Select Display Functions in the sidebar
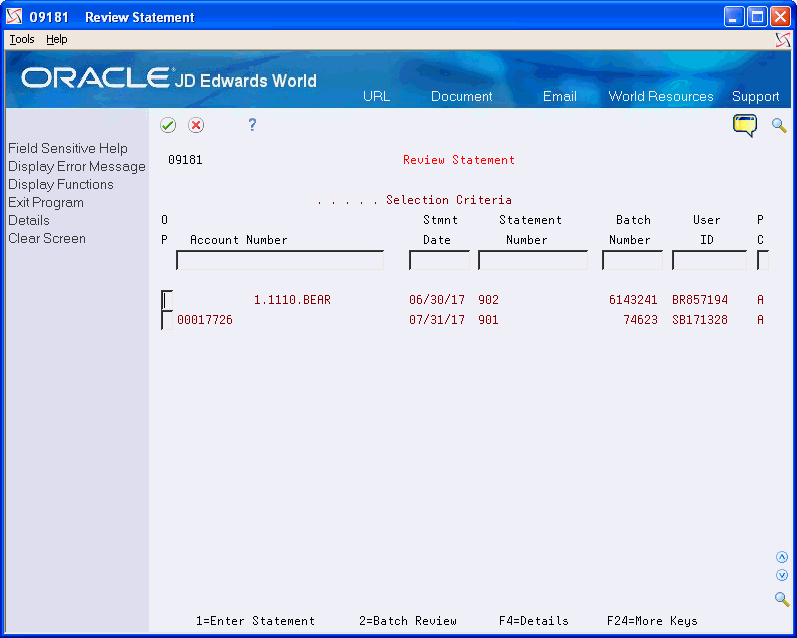Screen dimensions: 797x638 click(x=60, y=185)
